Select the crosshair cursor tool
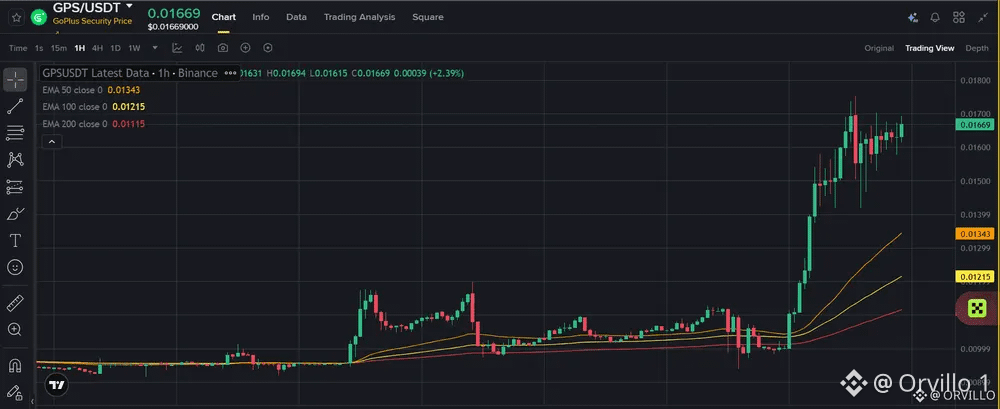The height and width of the screenshot is (409, 1000). point(15,79)
